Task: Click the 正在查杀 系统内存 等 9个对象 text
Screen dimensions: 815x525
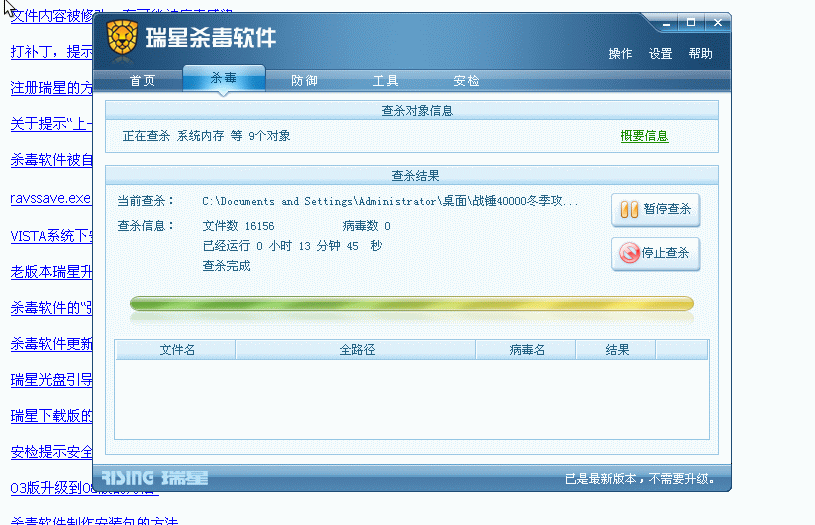Action: coord(206,136)
